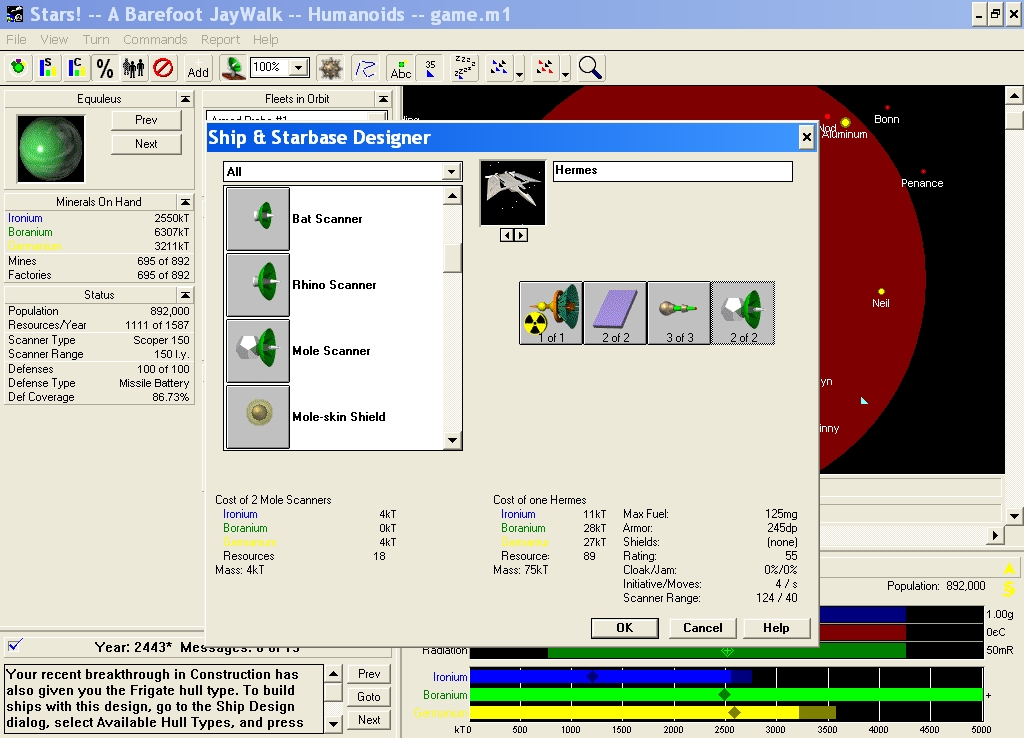Select the Rhino Scanner component icon
Viewport: 1024px width, 738px height.
(258, 285)
